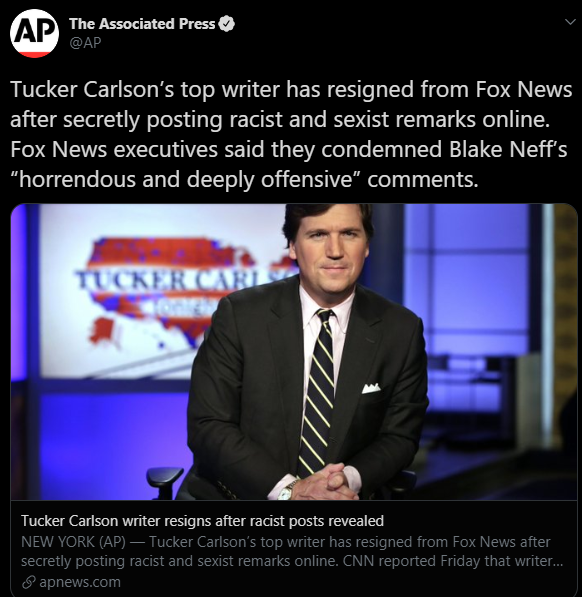This screenshot has width=582, height=597.
Task: Click the office chair armrest in photo
Action: click(x=164, y=476)
